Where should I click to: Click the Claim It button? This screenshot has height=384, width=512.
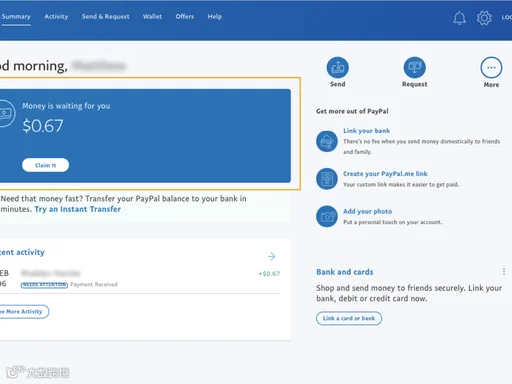[x=46, y=165]
